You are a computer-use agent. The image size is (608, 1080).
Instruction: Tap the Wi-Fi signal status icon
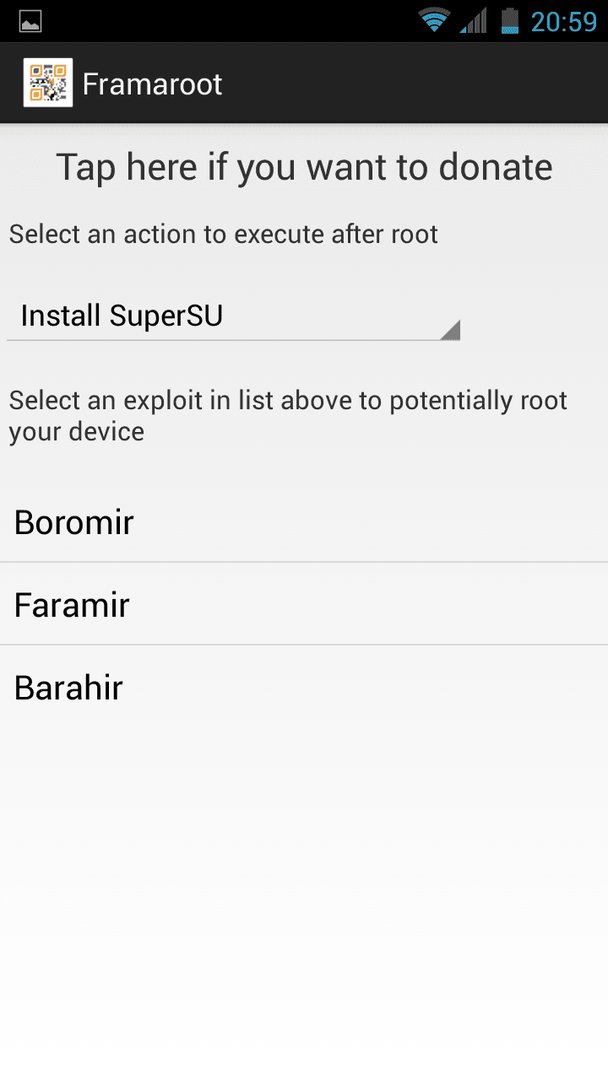pos(434,21)
